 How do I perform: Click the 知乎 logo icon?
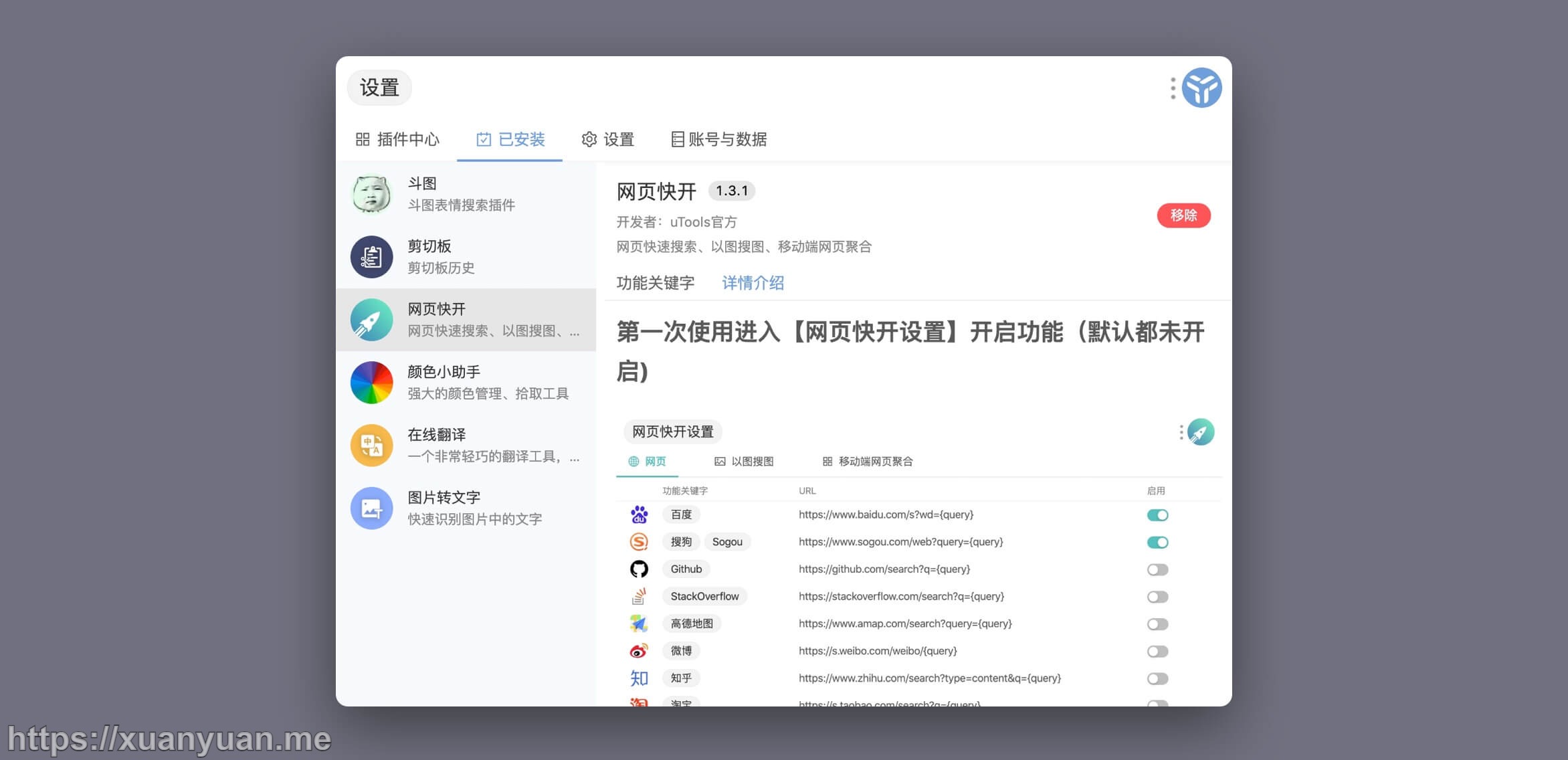point(639,678)
